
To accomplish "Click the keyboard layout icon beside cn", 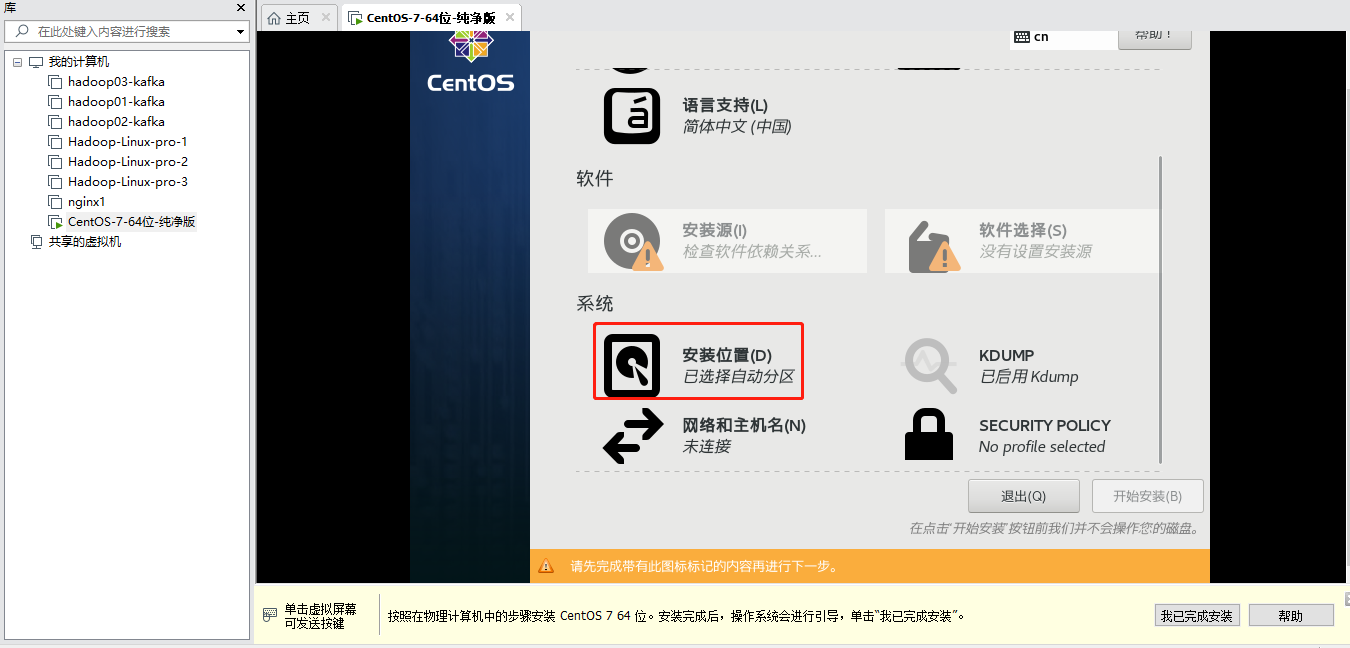I will point(1021,37).
